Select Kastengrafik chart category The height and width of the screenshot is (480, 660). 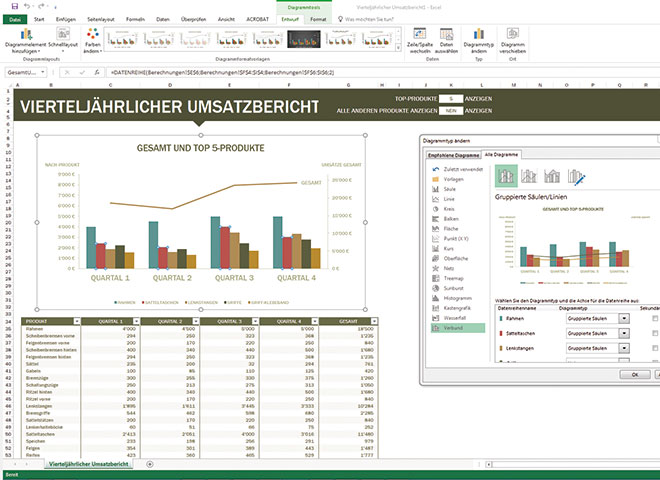pyautogui.click(x=451, y=308)
